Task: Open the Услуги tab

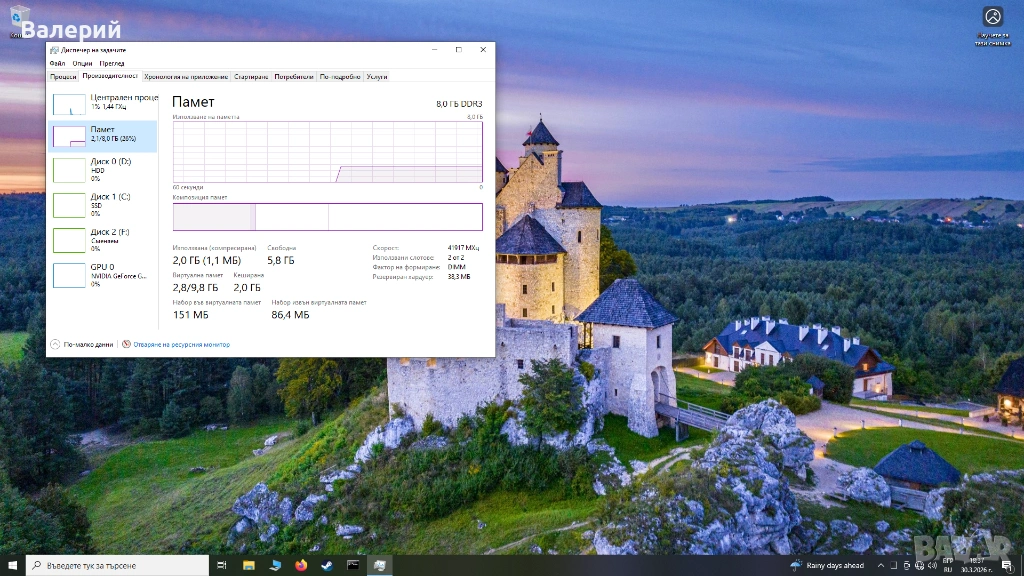Action: (377, 76)
